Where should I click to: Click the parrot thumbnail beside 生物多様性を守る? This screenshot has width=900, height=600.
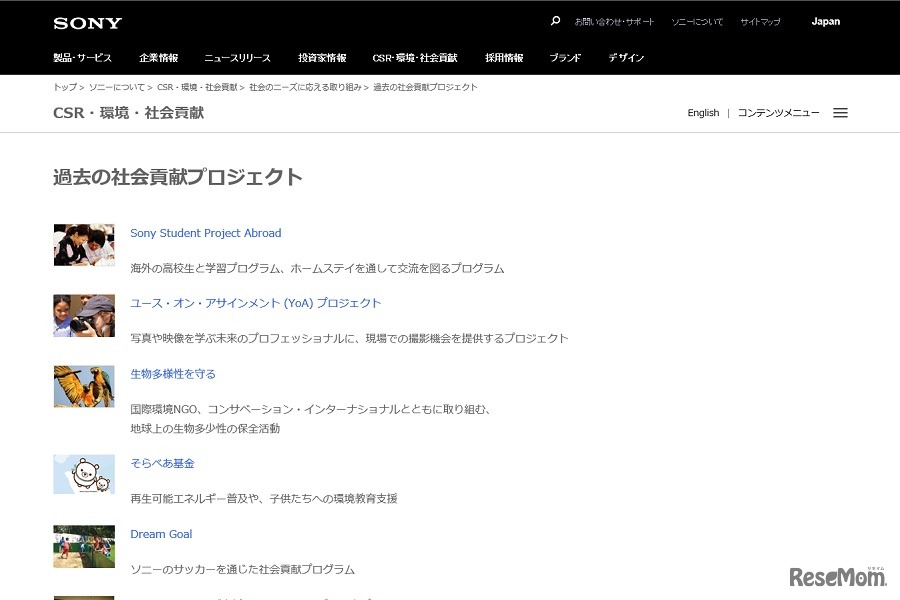pyautogui.click(x=84, y=386)
